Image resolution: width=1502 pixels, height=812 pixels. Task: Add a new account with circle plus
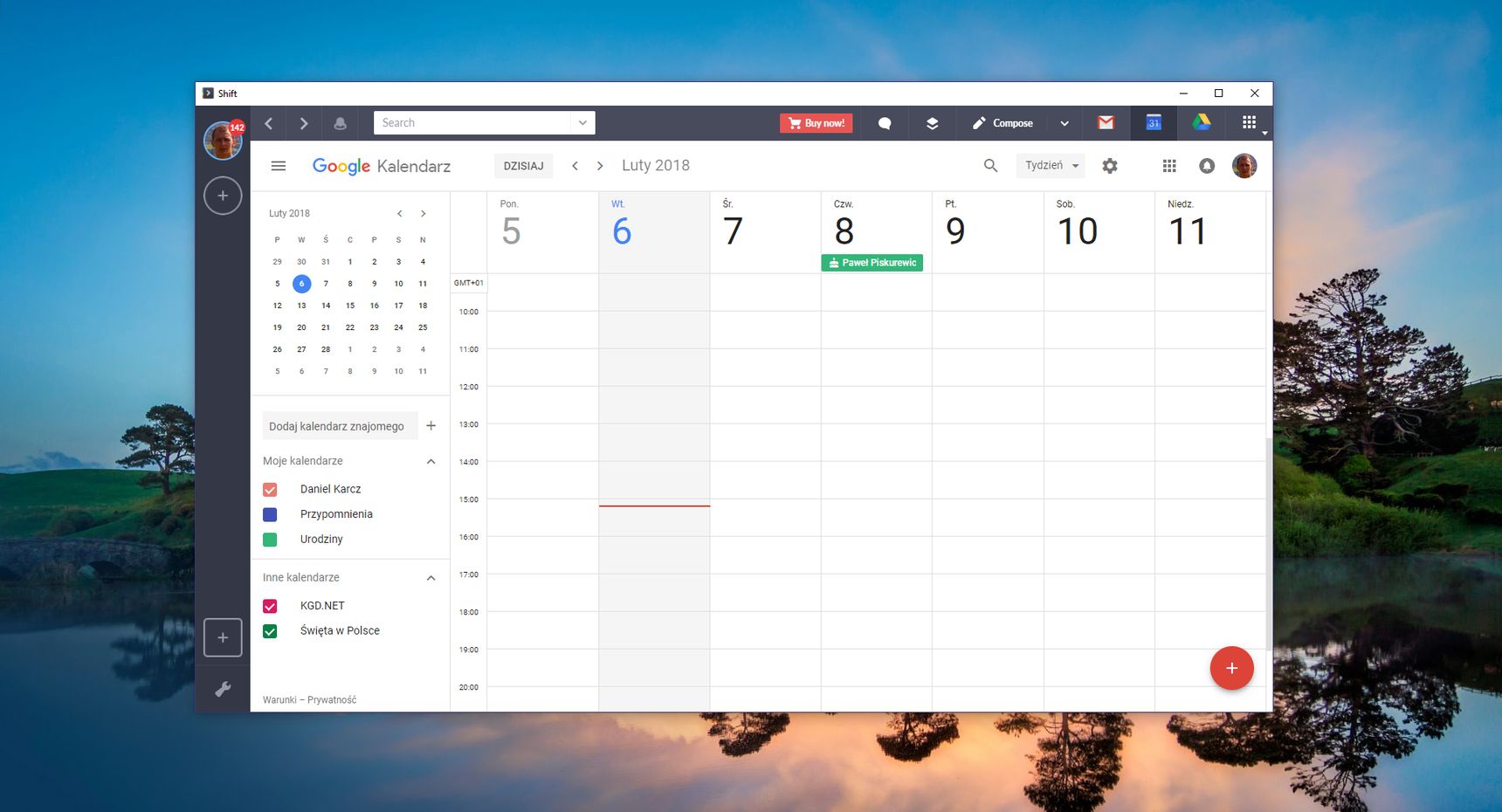[x=223, y=196]
